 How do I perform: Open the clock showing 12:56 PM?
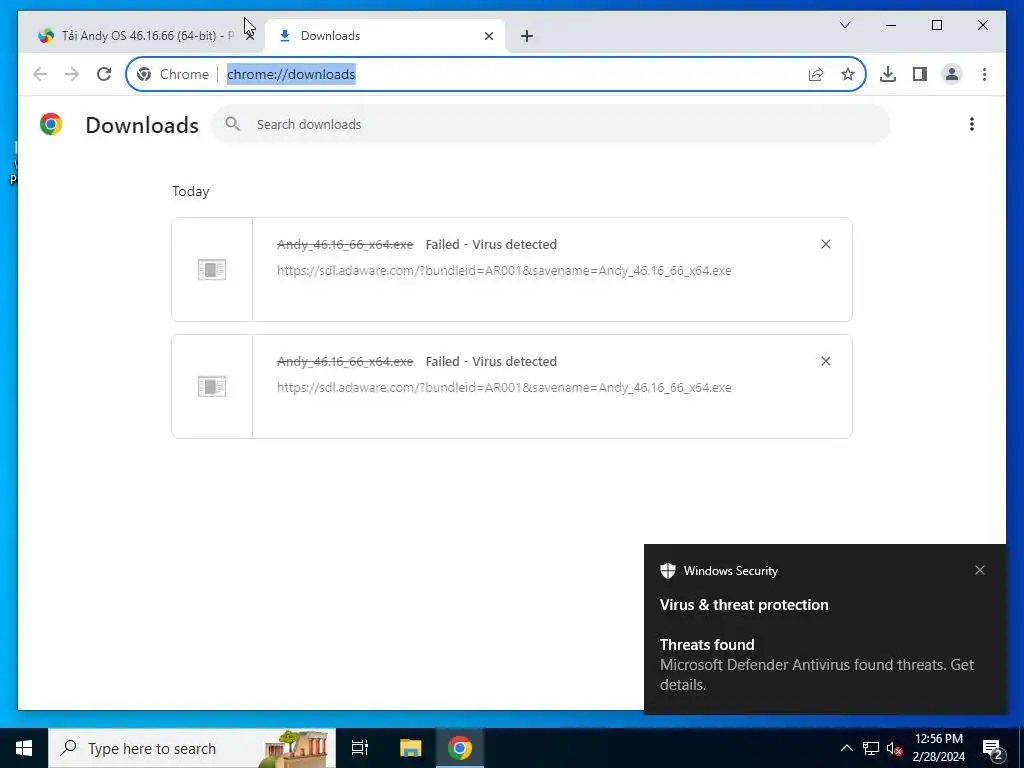coord(938,748)
